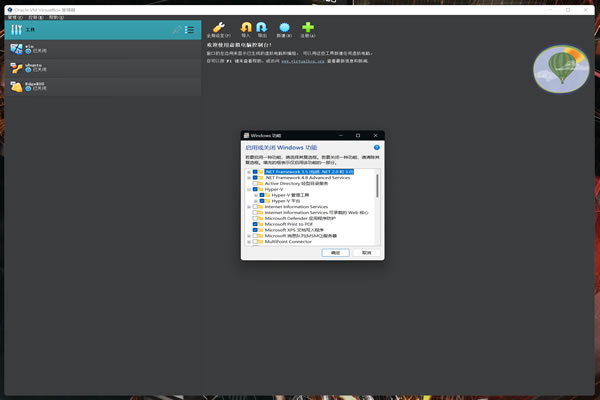Screen dimensions: 600x400
Task: Open the first menu in VirtualBox menu bar
Action: (x=15, y=17)
